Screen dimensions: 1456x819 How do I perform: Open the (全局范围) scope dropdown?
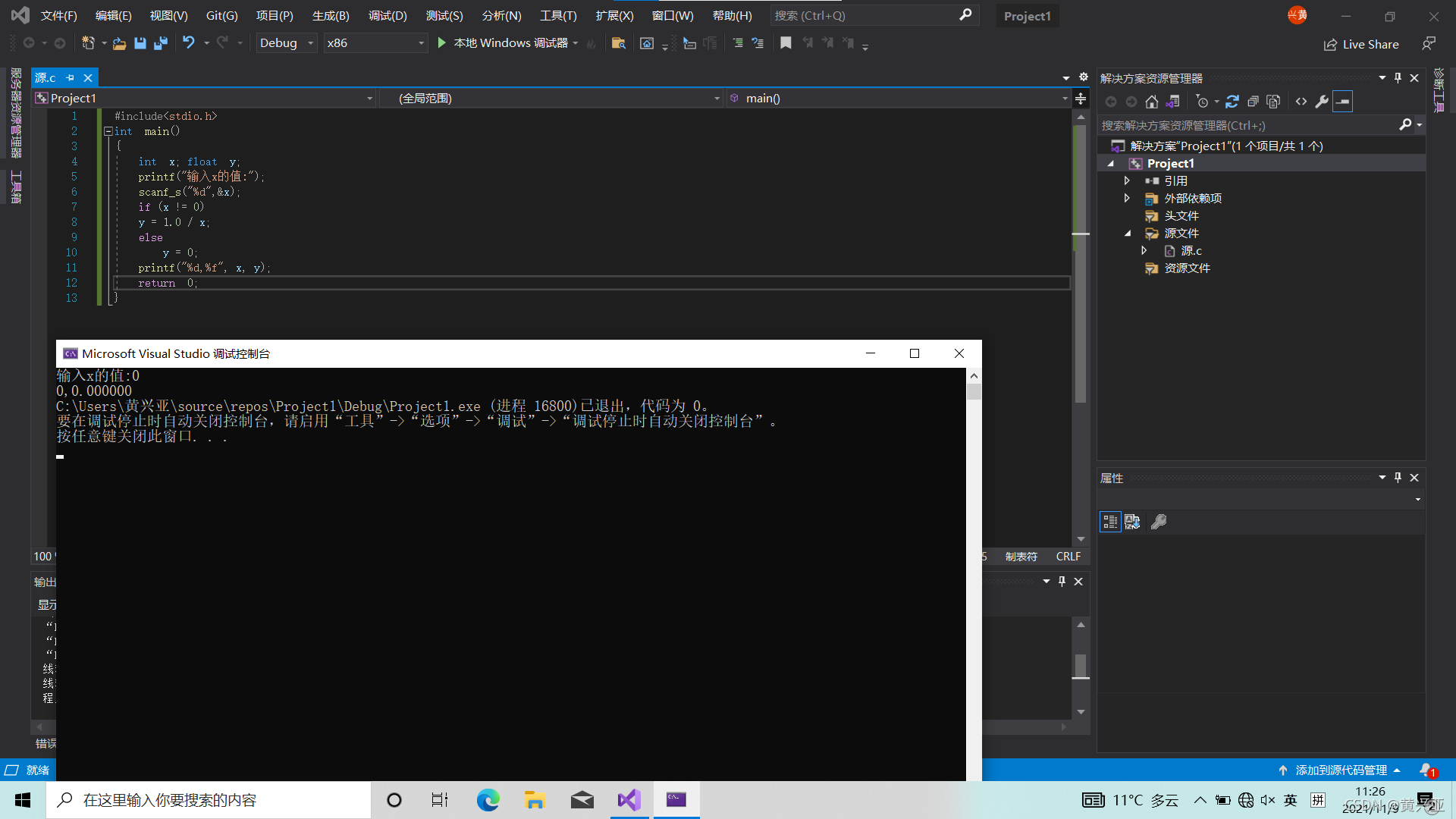click(x=551, y=99)
